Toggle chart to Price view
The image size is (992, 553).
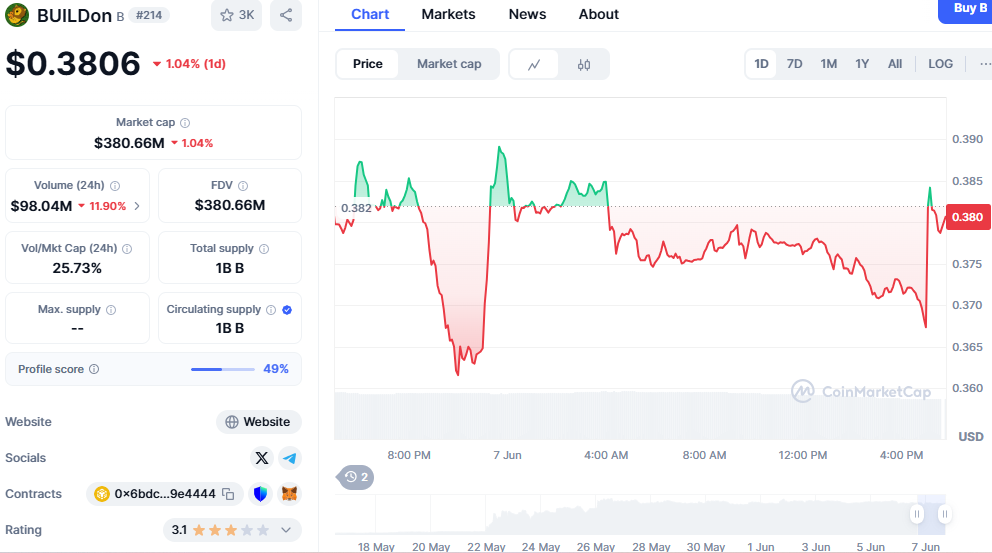click(x=368, y=64)
